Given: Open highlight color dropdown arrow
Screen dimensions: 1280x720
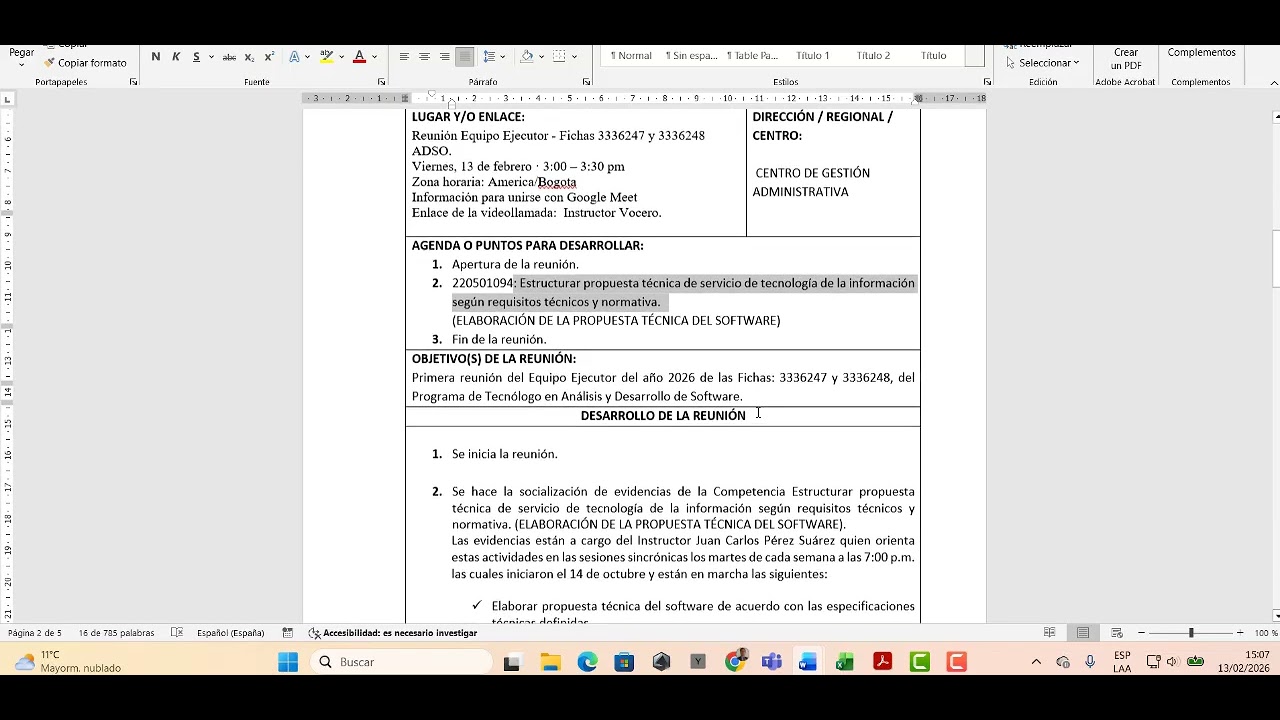Looking at the screenshot, I should 340,57.
